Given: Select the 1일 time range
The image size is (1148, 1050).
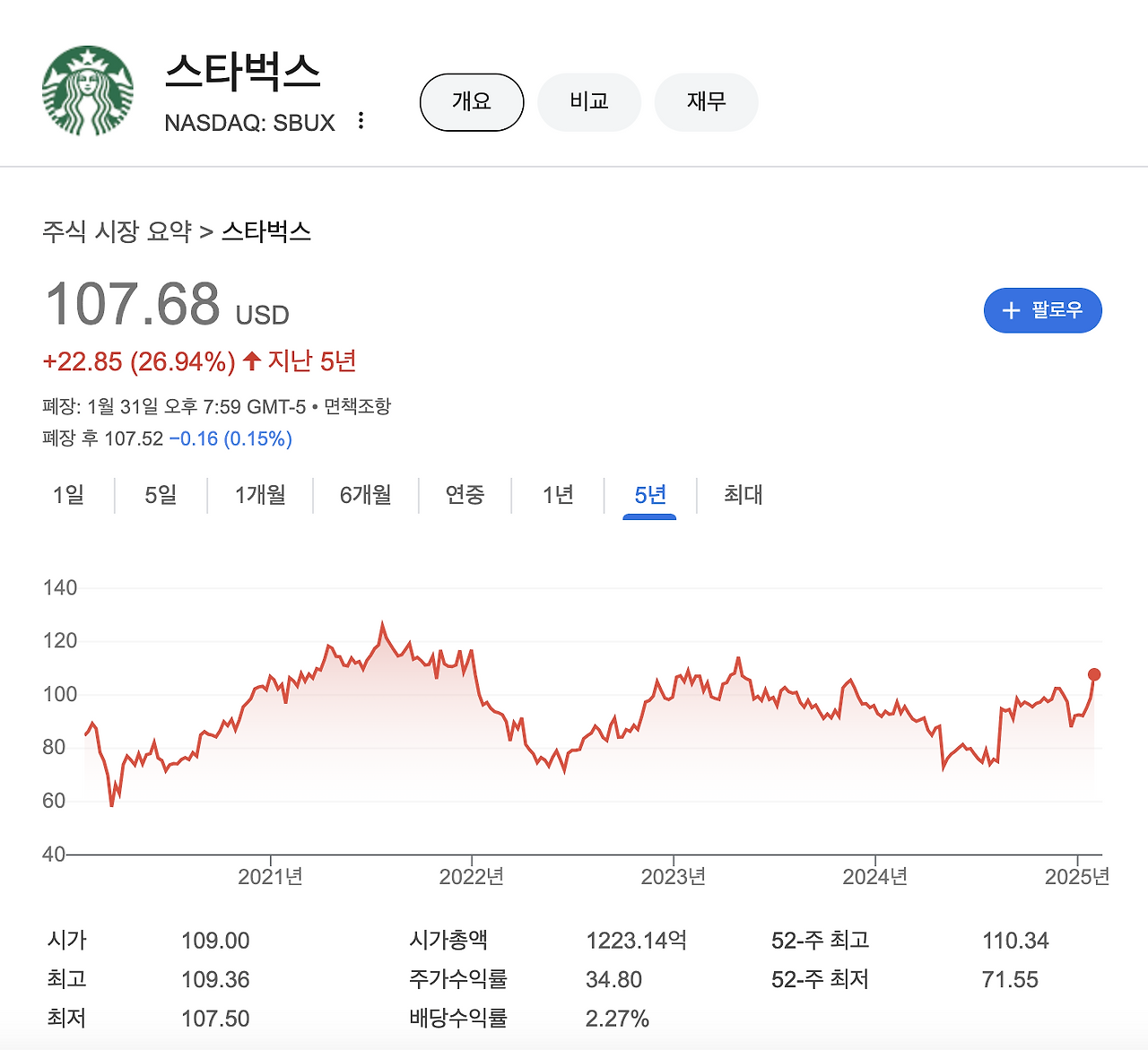Looking at the screenshot, I should point(69,495).
